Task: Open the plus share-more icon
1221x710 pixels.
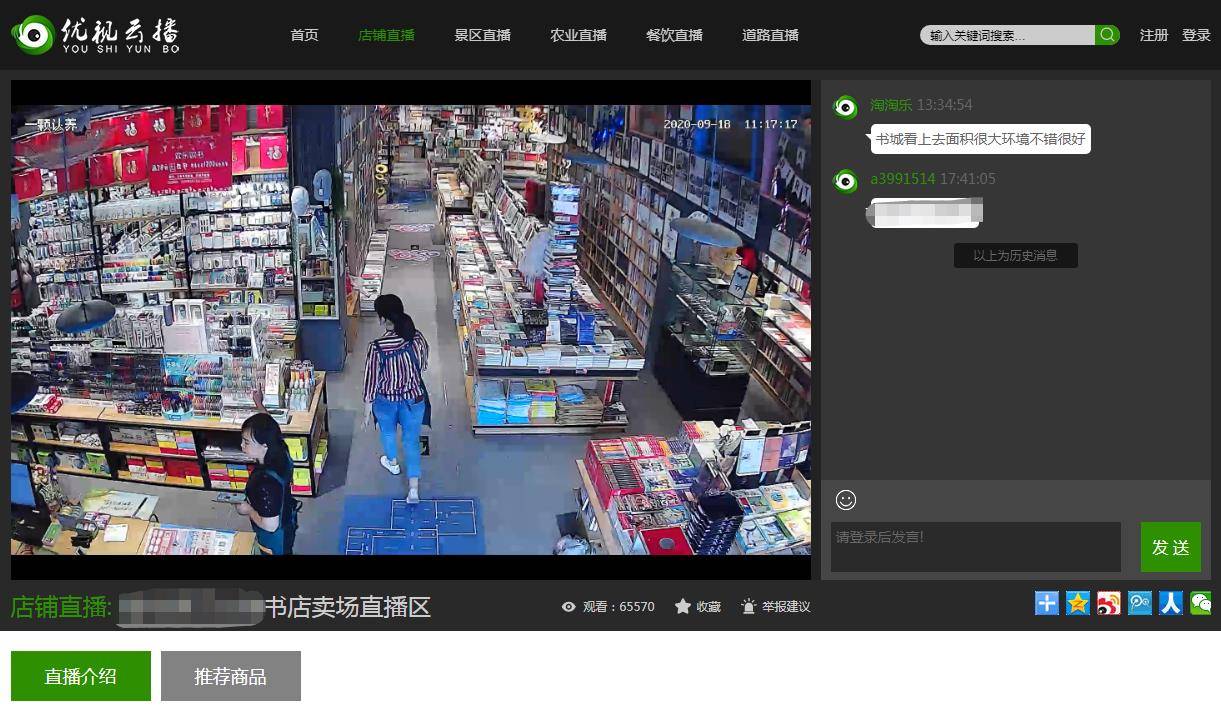Action: (x=1046, y=603)
